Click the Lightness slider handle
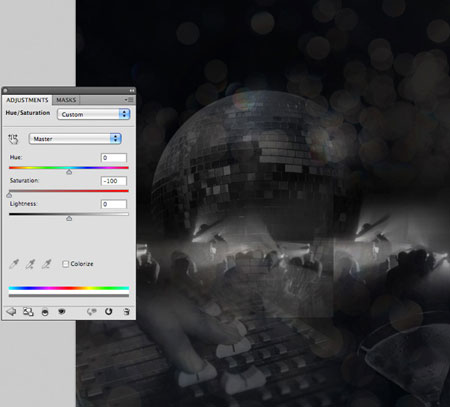The width and height of the screenshot is (450, 407). [69, 218]
